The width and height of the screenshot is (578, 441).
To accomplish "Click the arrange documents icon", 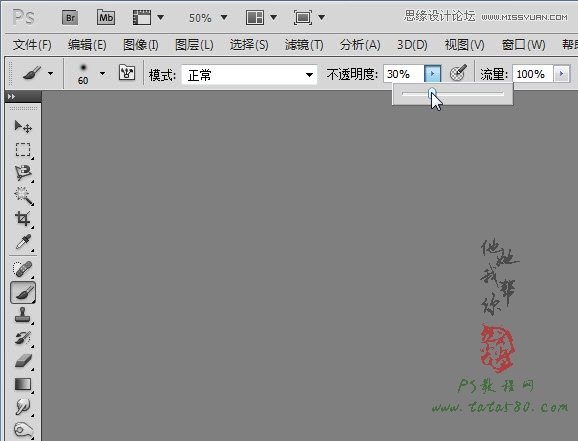I will click(x=255, y=17).
